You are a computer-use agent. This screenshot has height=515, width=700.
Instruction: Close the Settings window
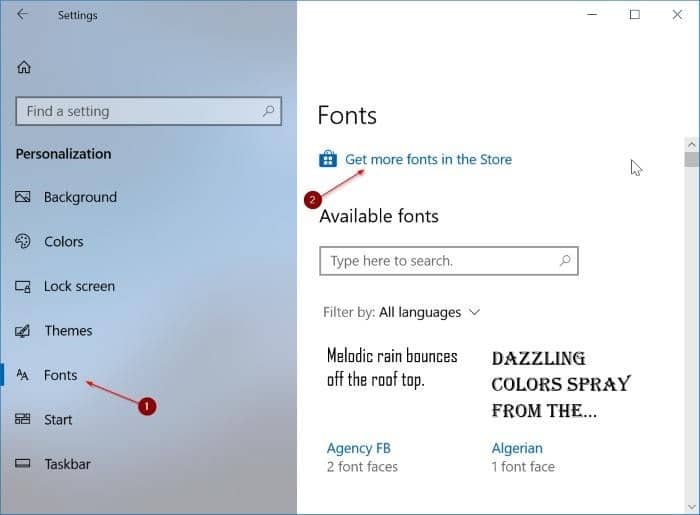pos(677,15)
